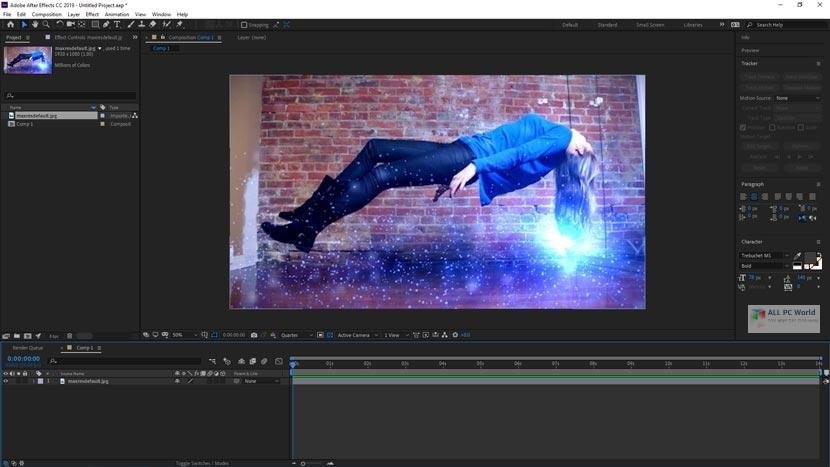Toggle Scale checkbox in Tracker panel
830x467 pixels.
(x=801, y=128)
